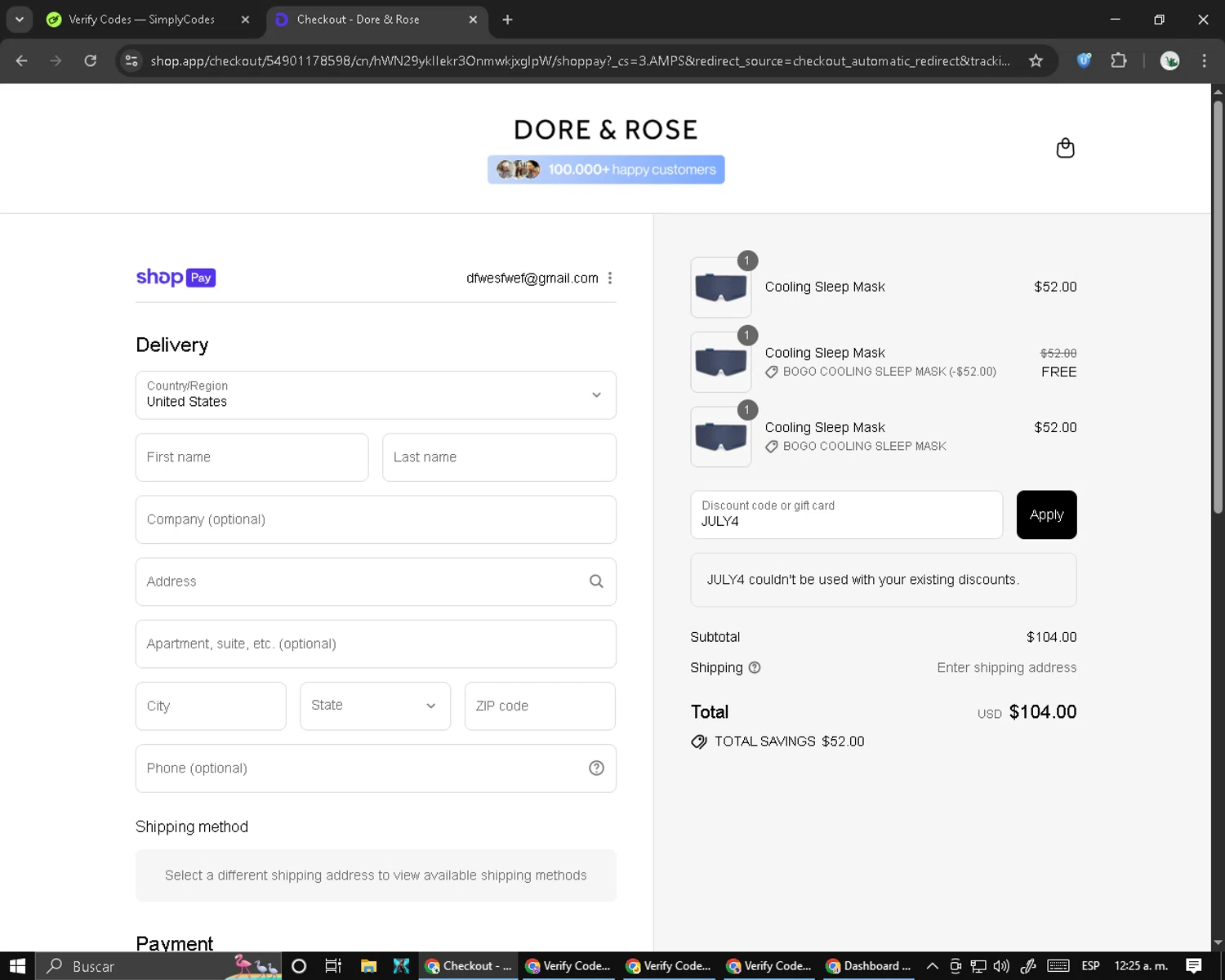Go back to the previous page
Viewport: 1225px width, 980px height.
[x=22, y=60]
